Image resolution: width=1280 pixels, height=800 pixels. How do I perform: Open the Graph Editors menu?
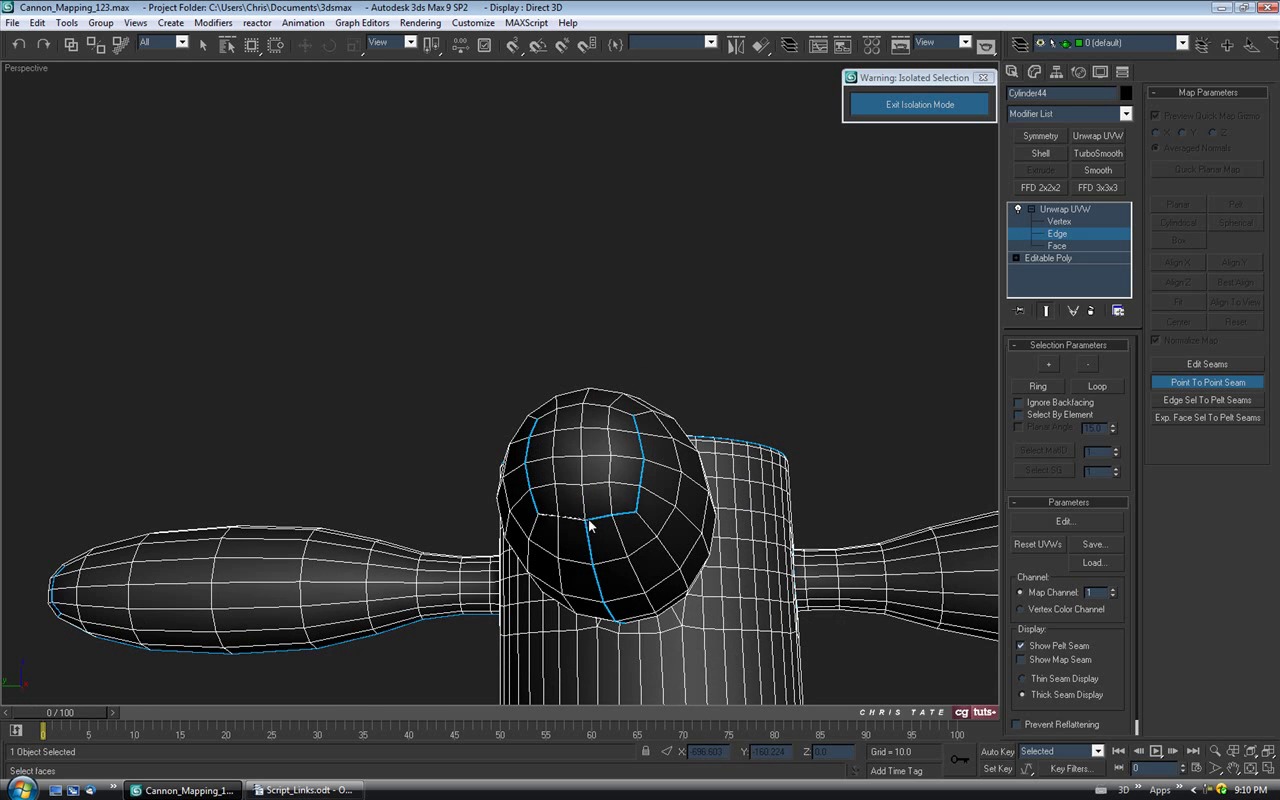click(x=362, y=23)
